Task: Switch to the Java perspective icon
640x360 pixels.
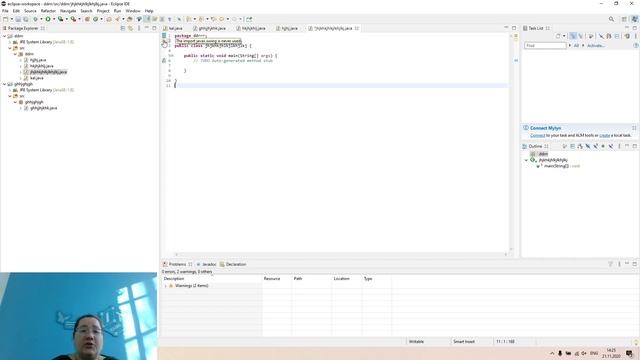Action: (635, 19)
